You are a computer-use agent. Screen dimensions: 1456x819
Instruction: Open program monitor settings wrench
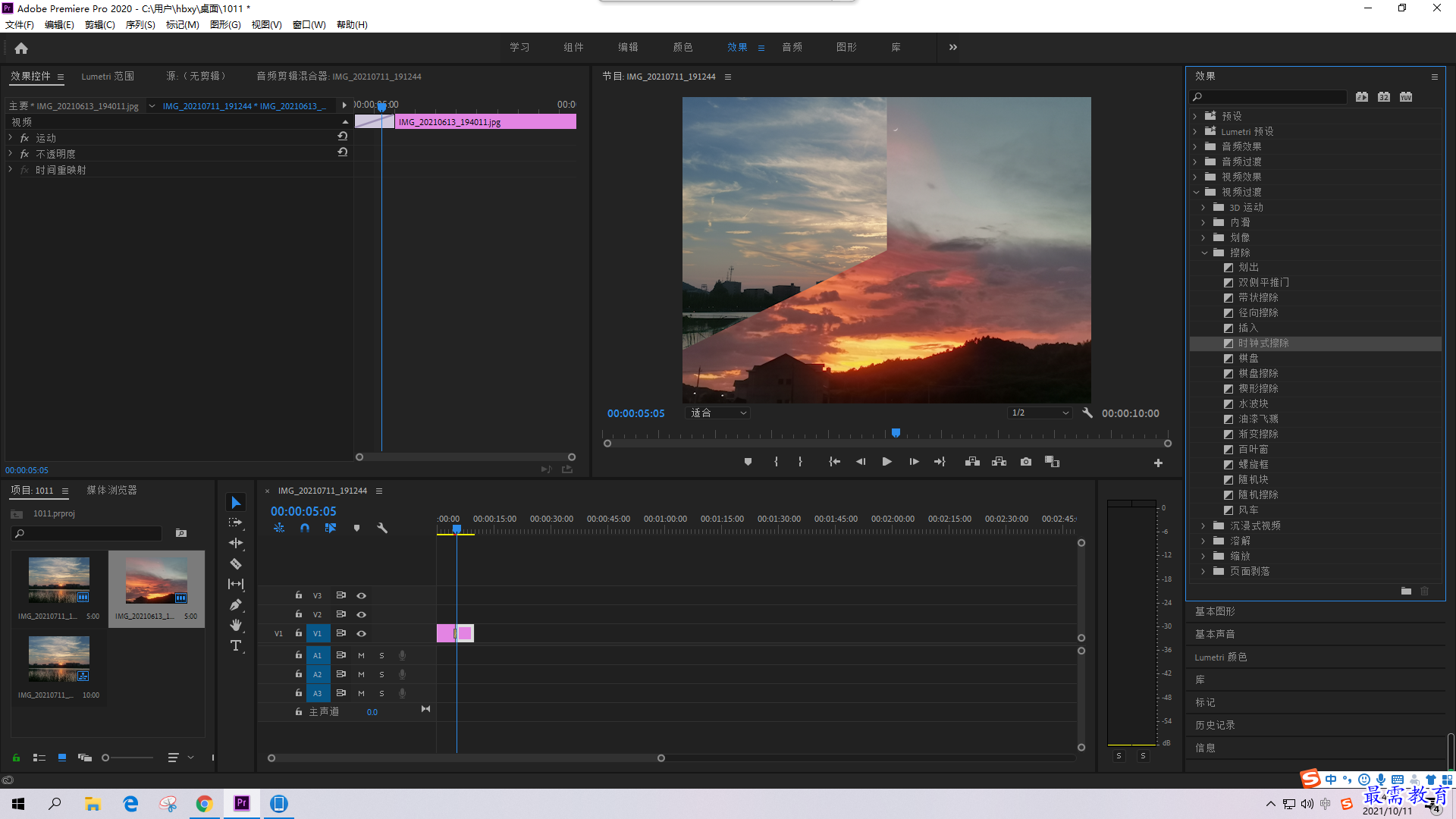1087,413
